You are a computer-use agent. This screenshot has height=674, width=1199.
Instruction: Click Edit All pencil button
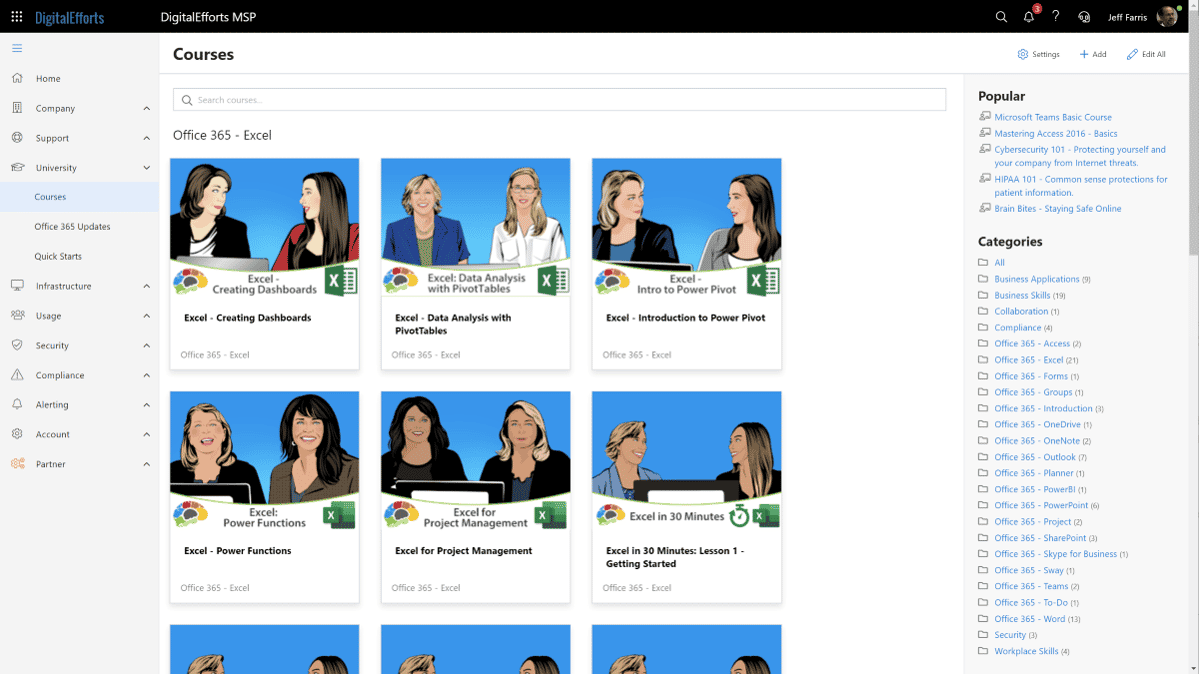1146,54
